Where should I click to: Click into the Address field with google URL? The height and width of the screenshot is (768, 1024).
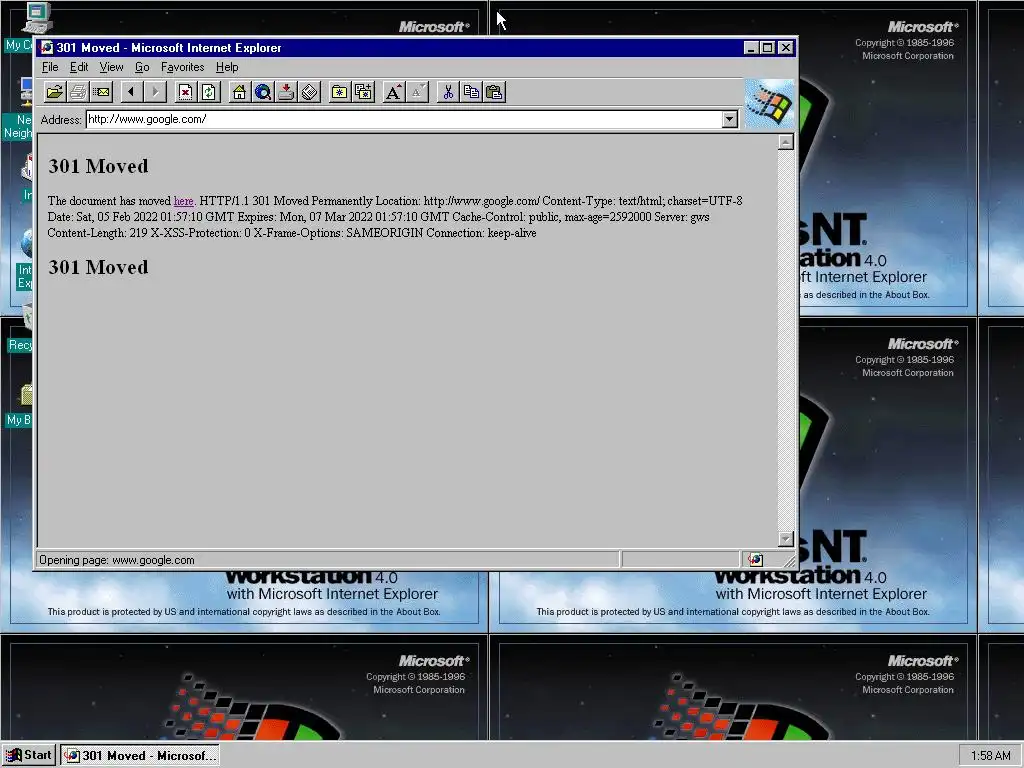click(404, 120)
